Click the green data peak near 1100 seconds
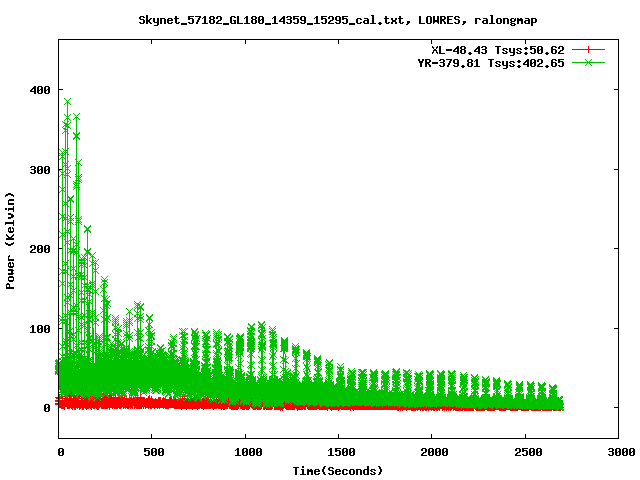This screenshot has height=480, width=640. pos(262,325)
